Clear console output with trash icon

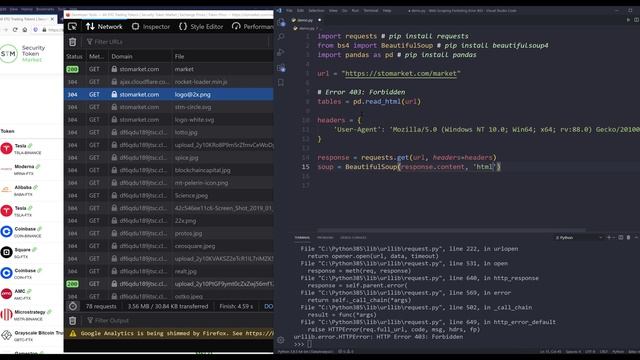click(73, 320)
